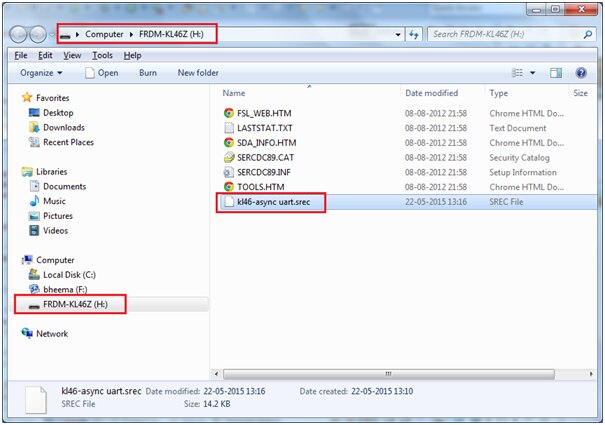Open the View menu
This screenshot has height=425, width=605.
click(72, 56)
